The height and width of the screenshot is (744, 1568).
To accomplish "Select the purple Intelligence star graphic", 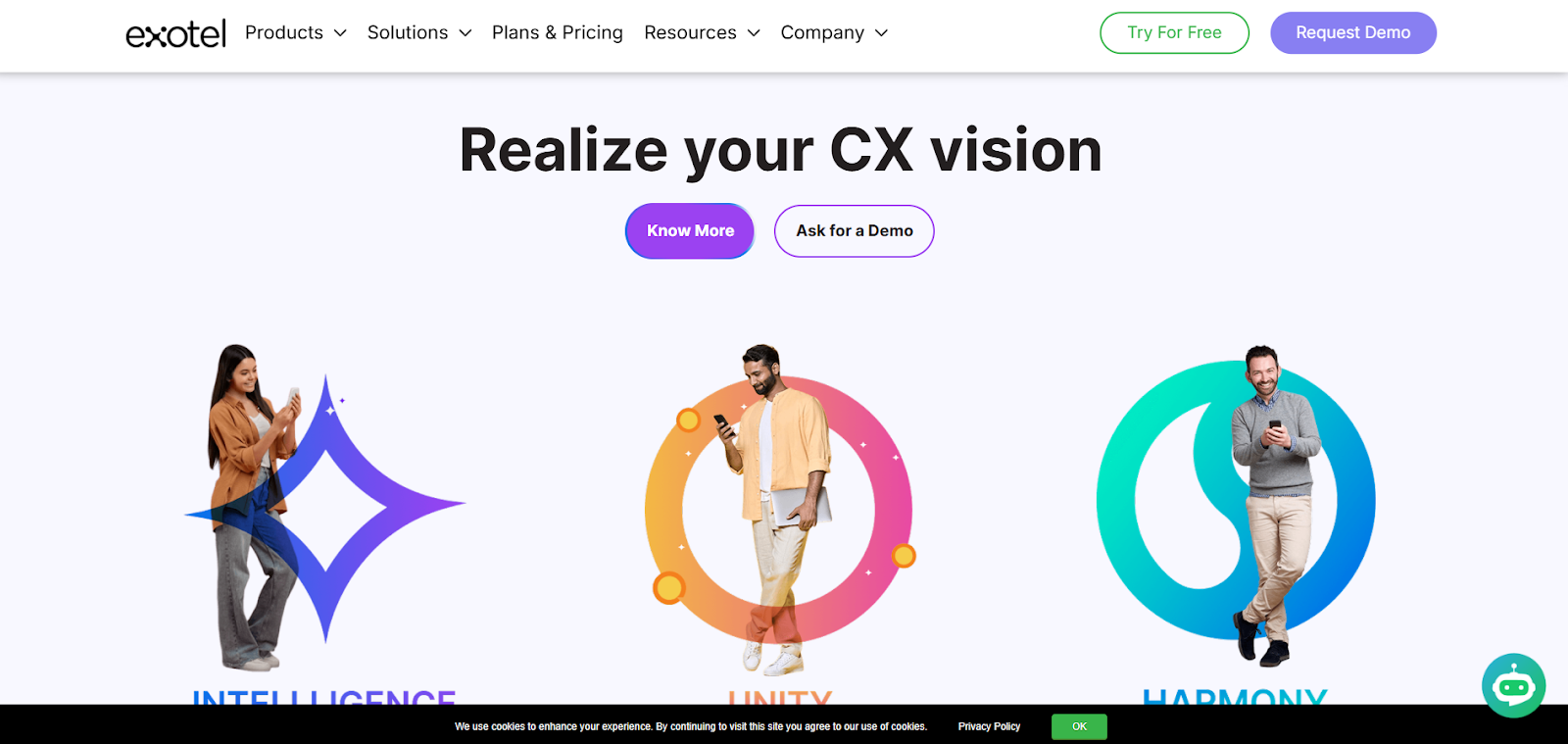I will 325,507.
